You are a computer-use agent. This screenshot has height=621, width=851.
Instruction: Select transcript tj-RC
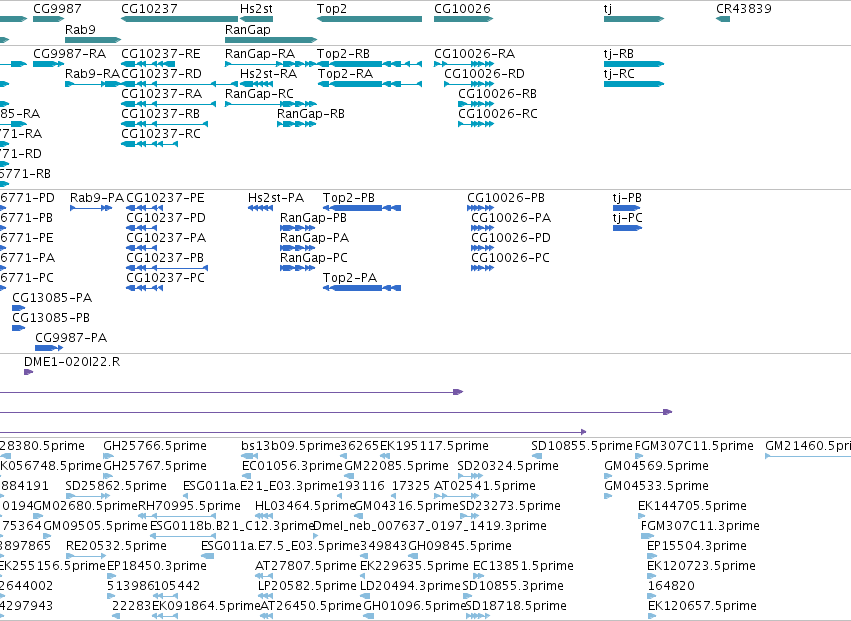coord(619,74)
